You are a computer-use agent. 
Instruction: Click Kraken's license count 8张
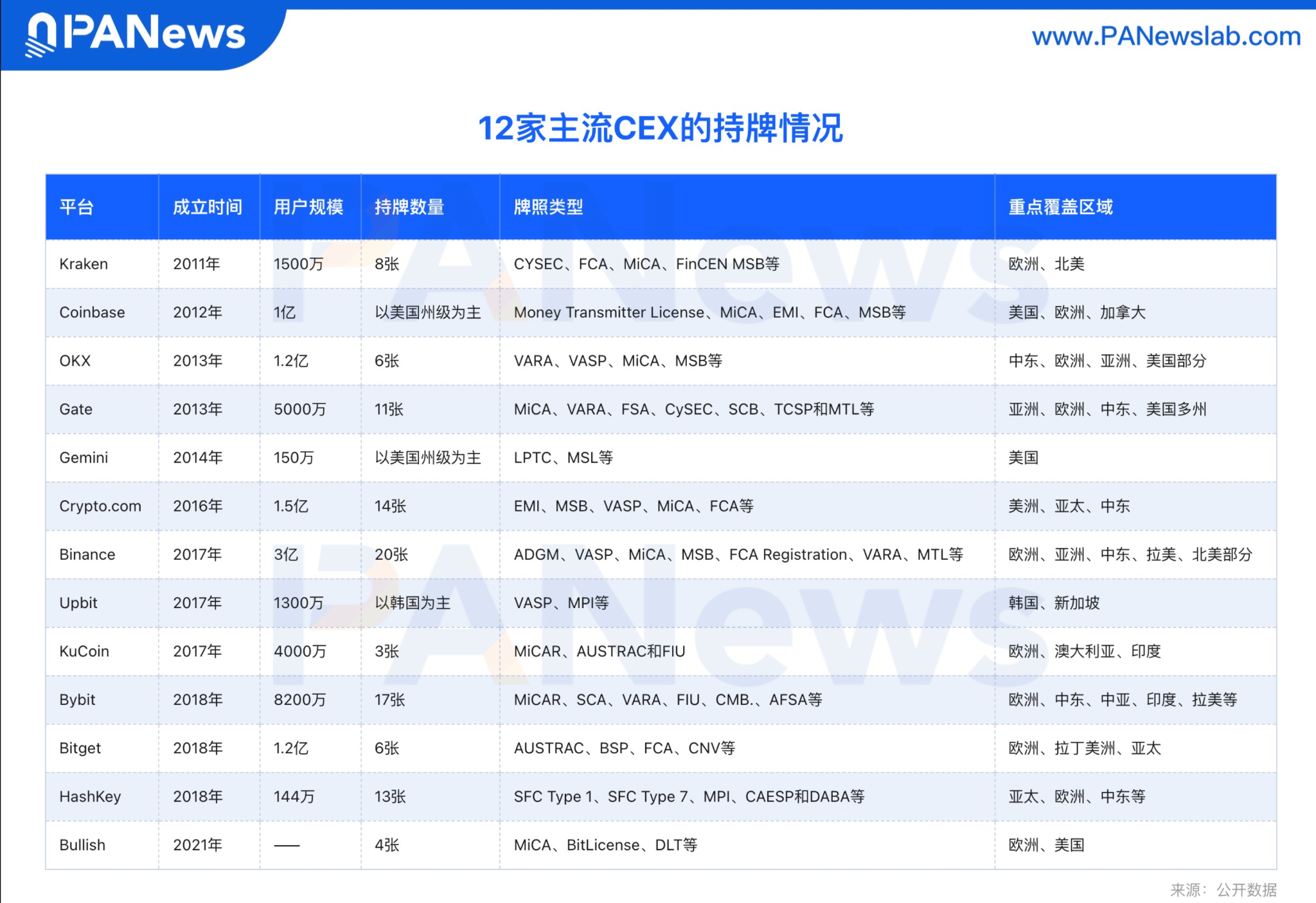[387, 264]
